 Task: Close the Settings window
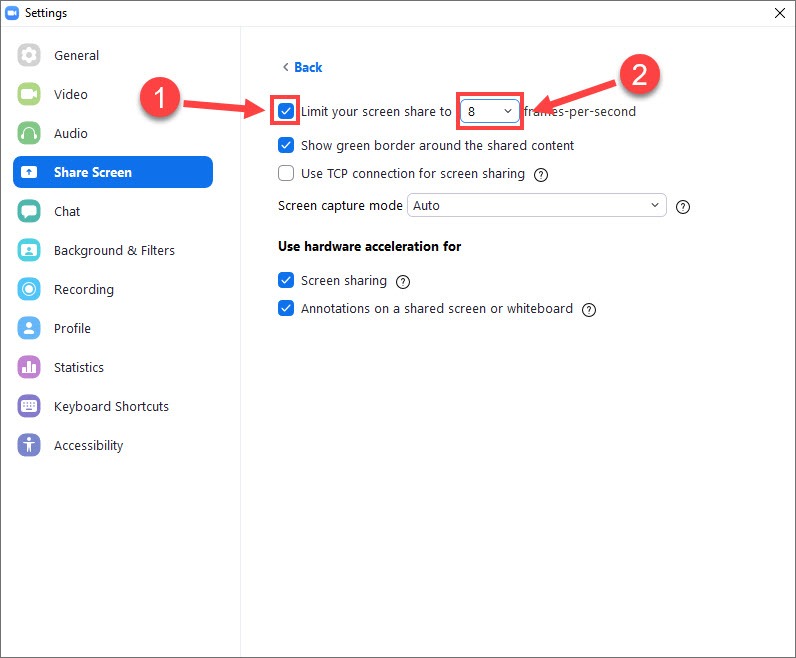coord(779,14)
